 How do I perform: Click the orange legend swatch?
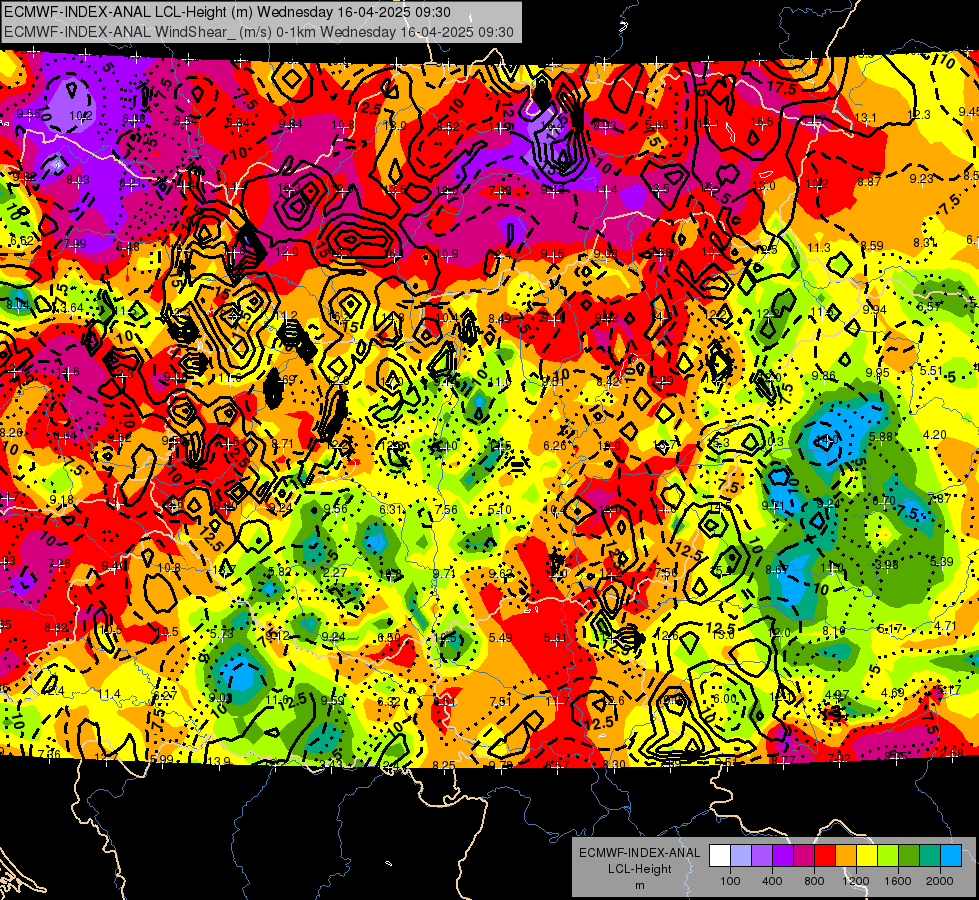point(846,855)
